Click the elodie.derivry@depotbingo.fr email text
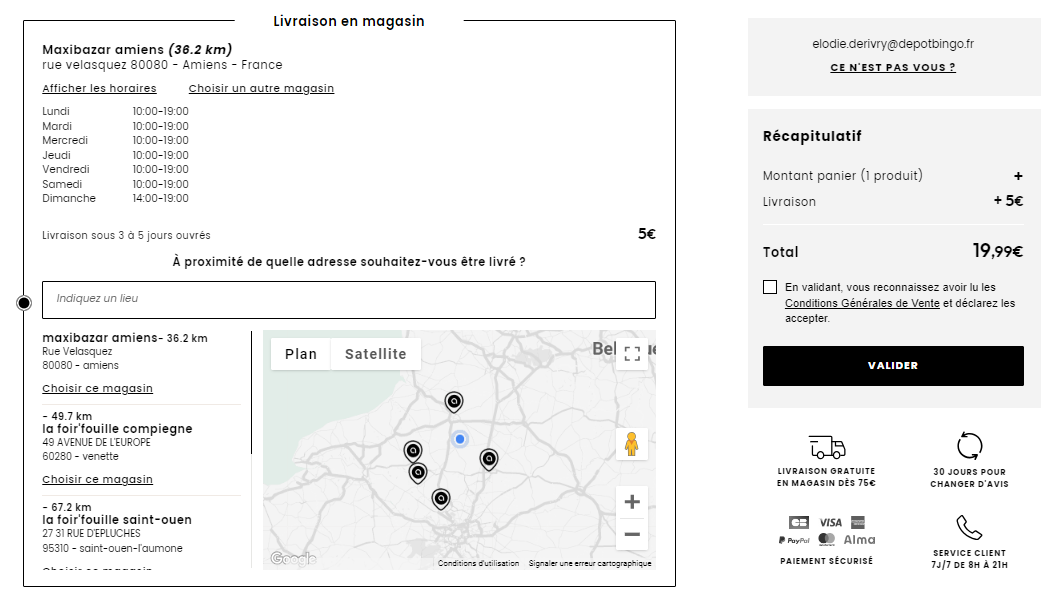This screenshot has width=1055, height=600. [x=893, y=44]
